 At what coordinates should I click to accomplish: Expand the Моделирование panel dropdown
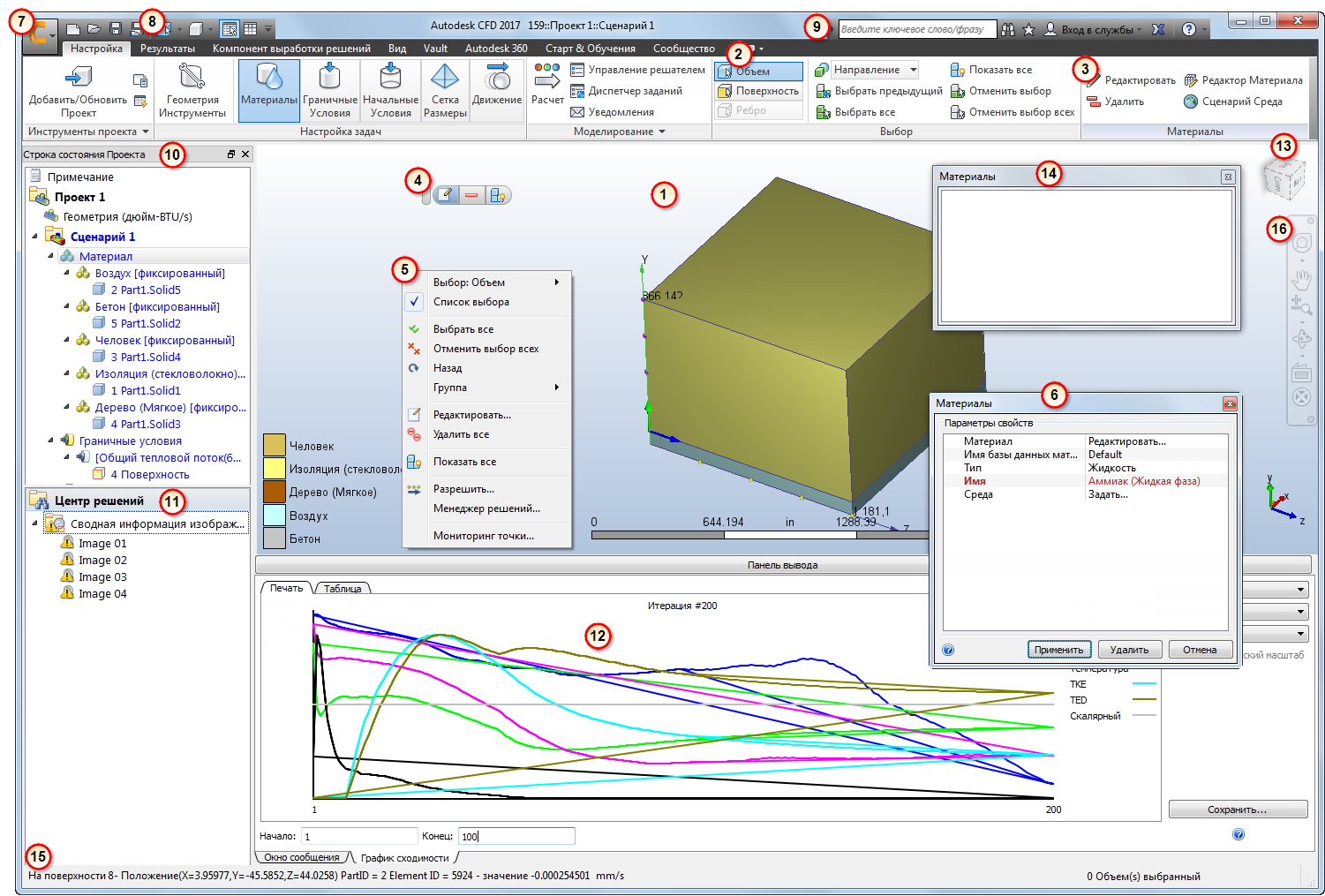coord(620,132)
